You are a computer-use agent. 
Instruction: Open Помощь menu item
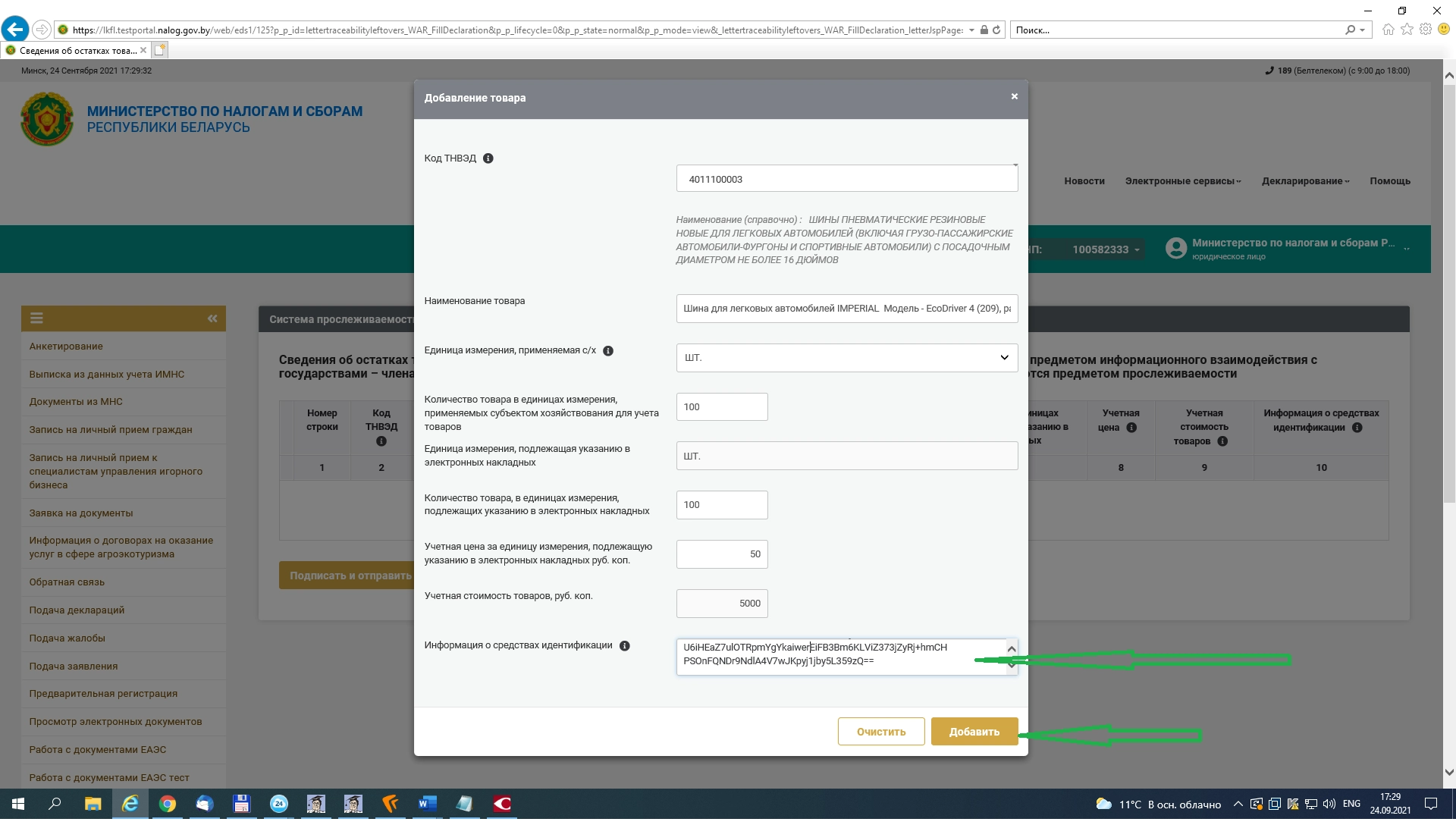[x=1390, y=181]
